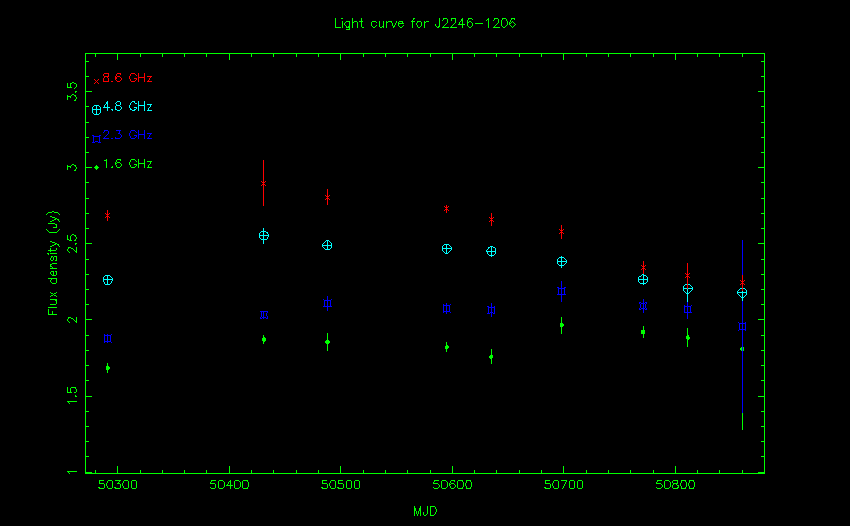
Task: Click the y-axis tick label 3.5
Action: 72,91
